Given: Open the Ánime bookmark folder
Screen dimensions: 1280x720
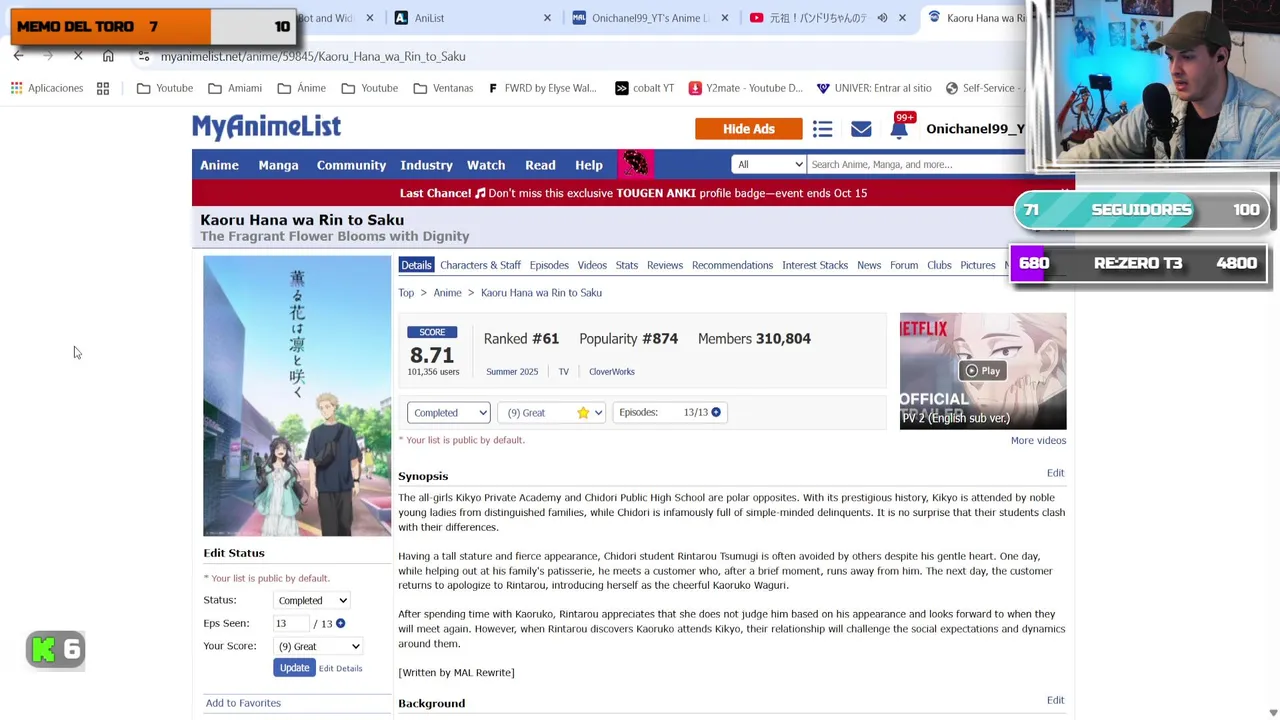Looking at the screenshot, I should tap(302, 88).
